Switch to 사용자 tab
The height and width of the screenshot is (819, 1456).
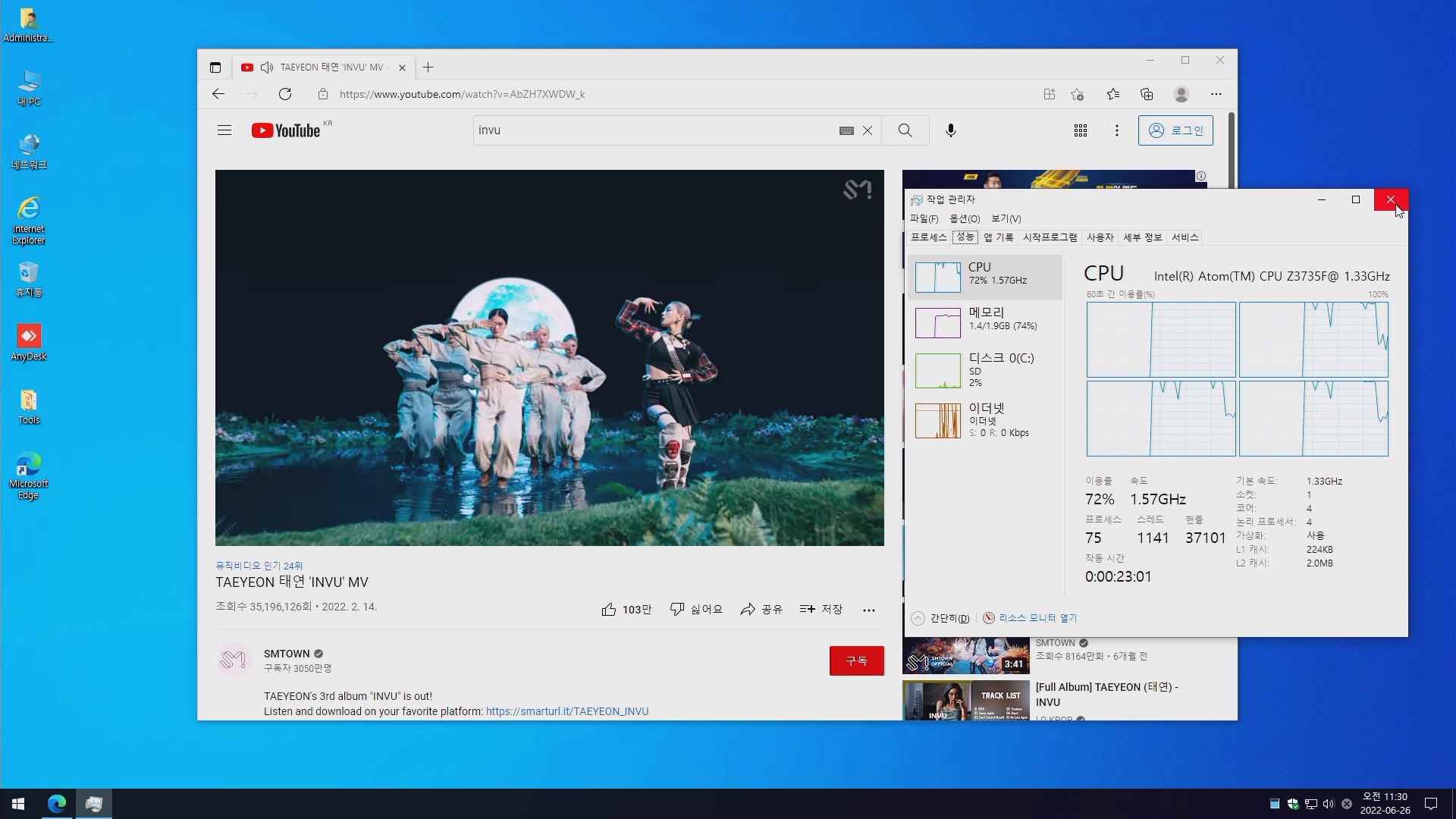pos(1100,237)
